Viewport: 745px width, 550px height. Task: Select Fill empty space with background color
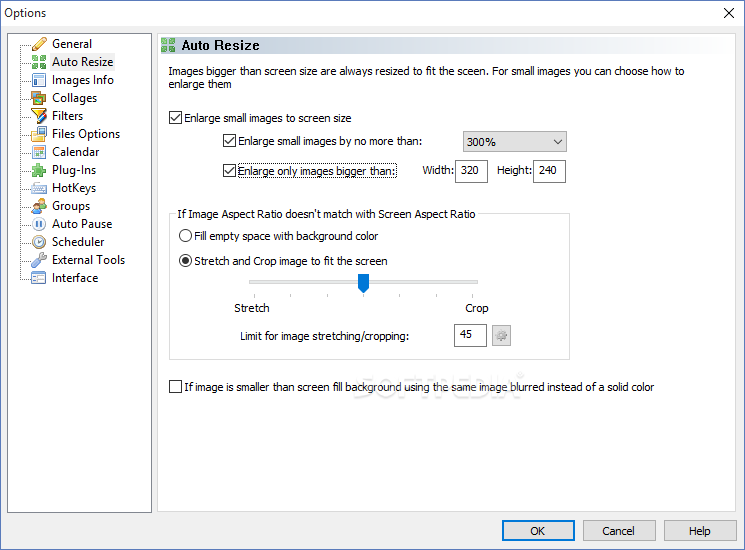tap(185, 236)
